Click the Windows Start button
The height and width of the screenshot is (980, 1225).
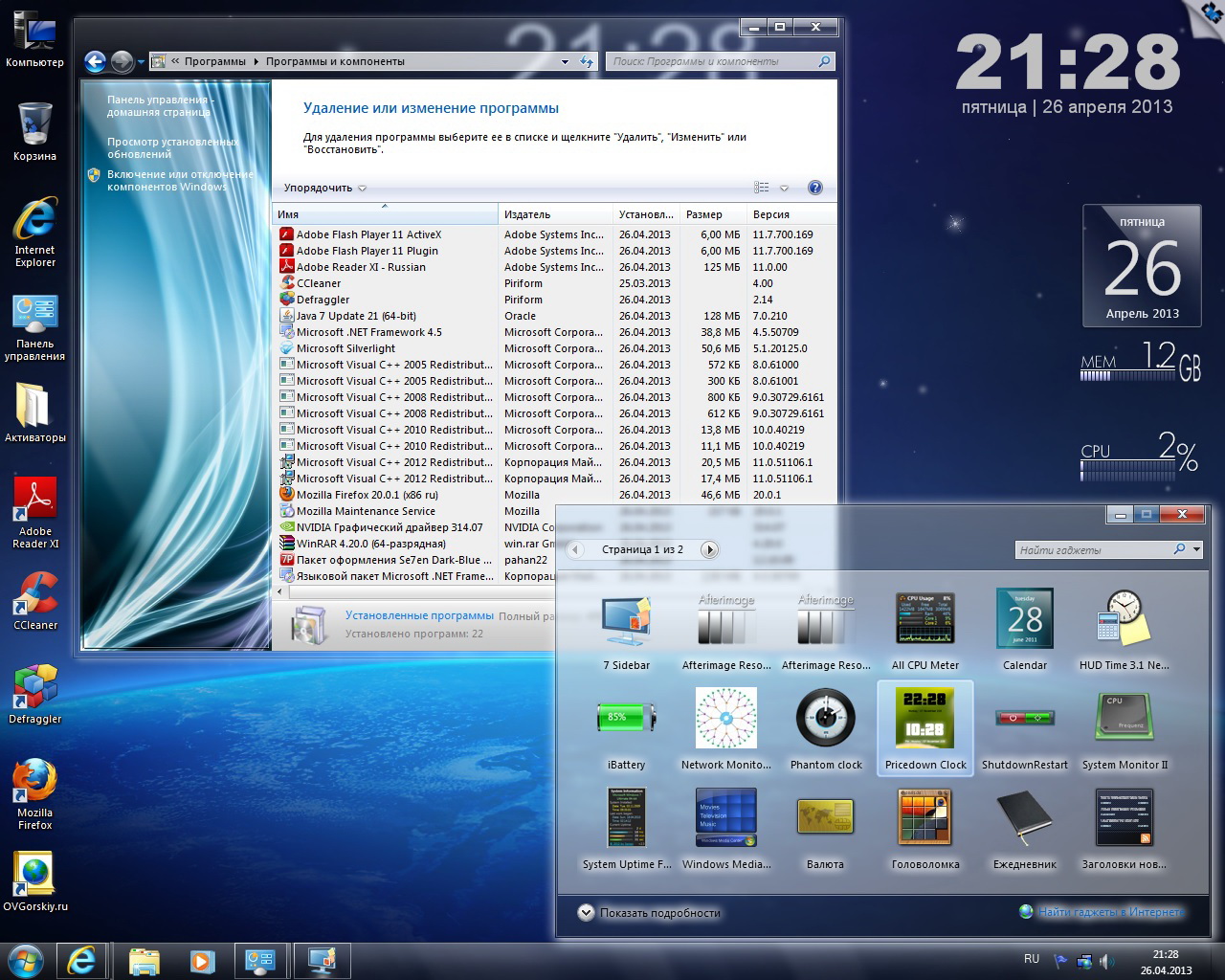pos(26,960)
